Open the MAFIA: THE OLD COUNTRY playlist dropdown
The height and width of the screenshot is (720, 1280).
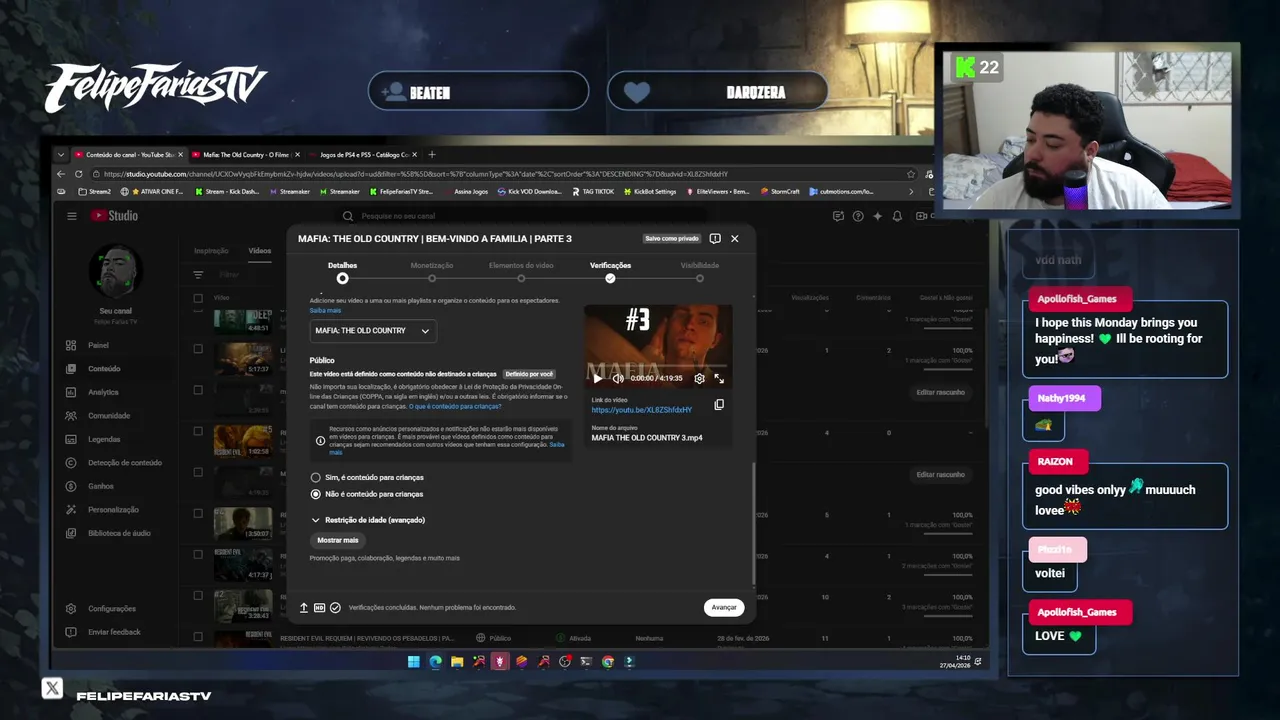point(372,331)
